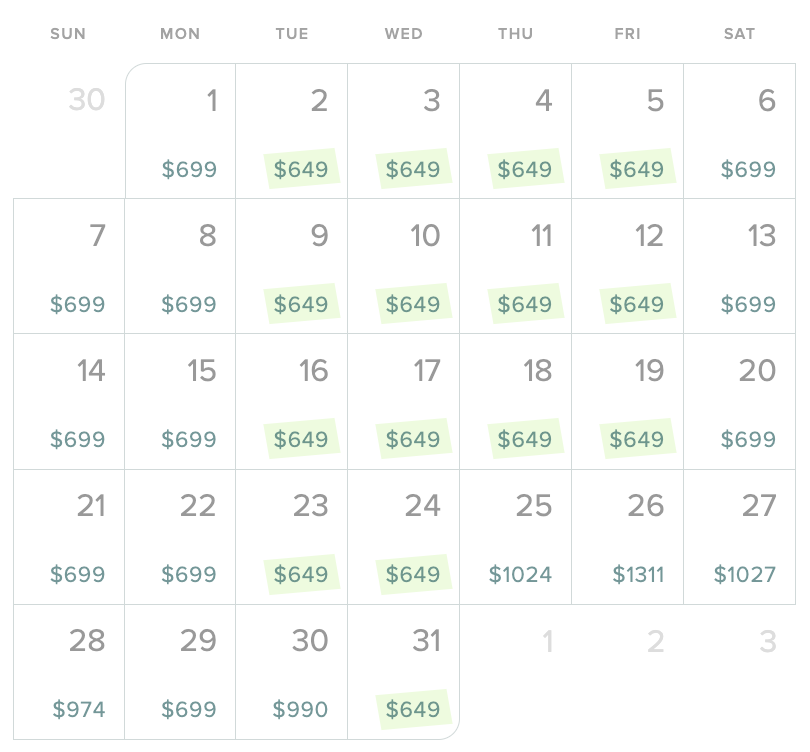
Task: Choose day 21 priced at $699
Action: coord(69,537)
